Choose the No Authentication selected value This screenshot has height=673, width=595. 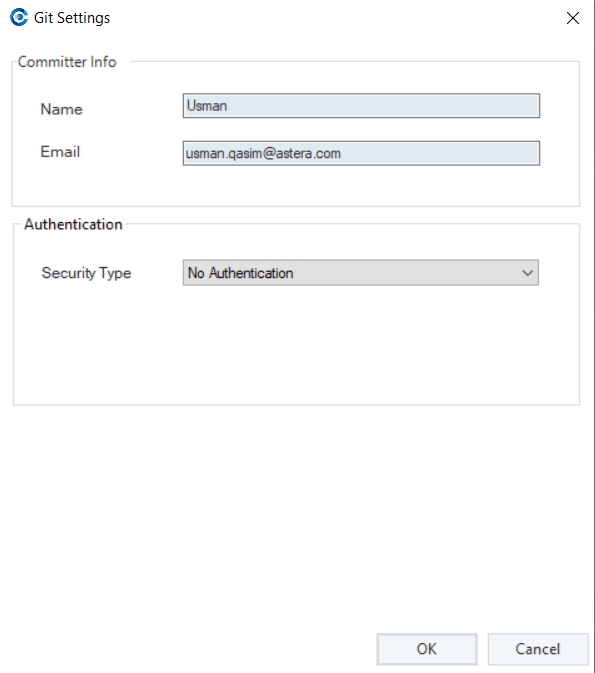[240, 273]
